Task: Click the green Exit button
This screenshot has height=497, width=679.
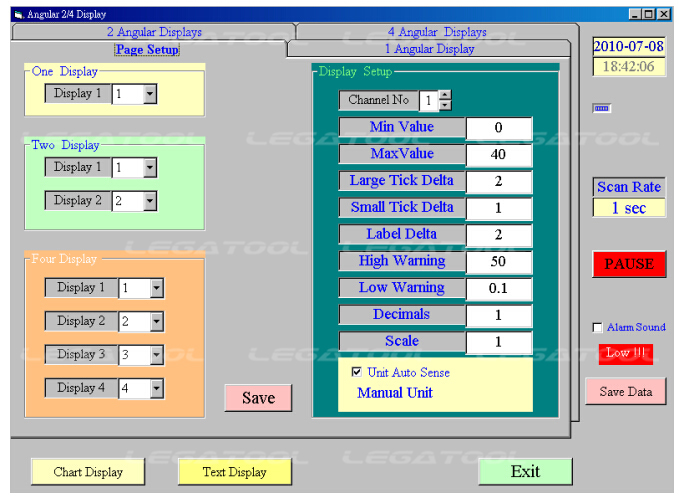Action: 525,471
